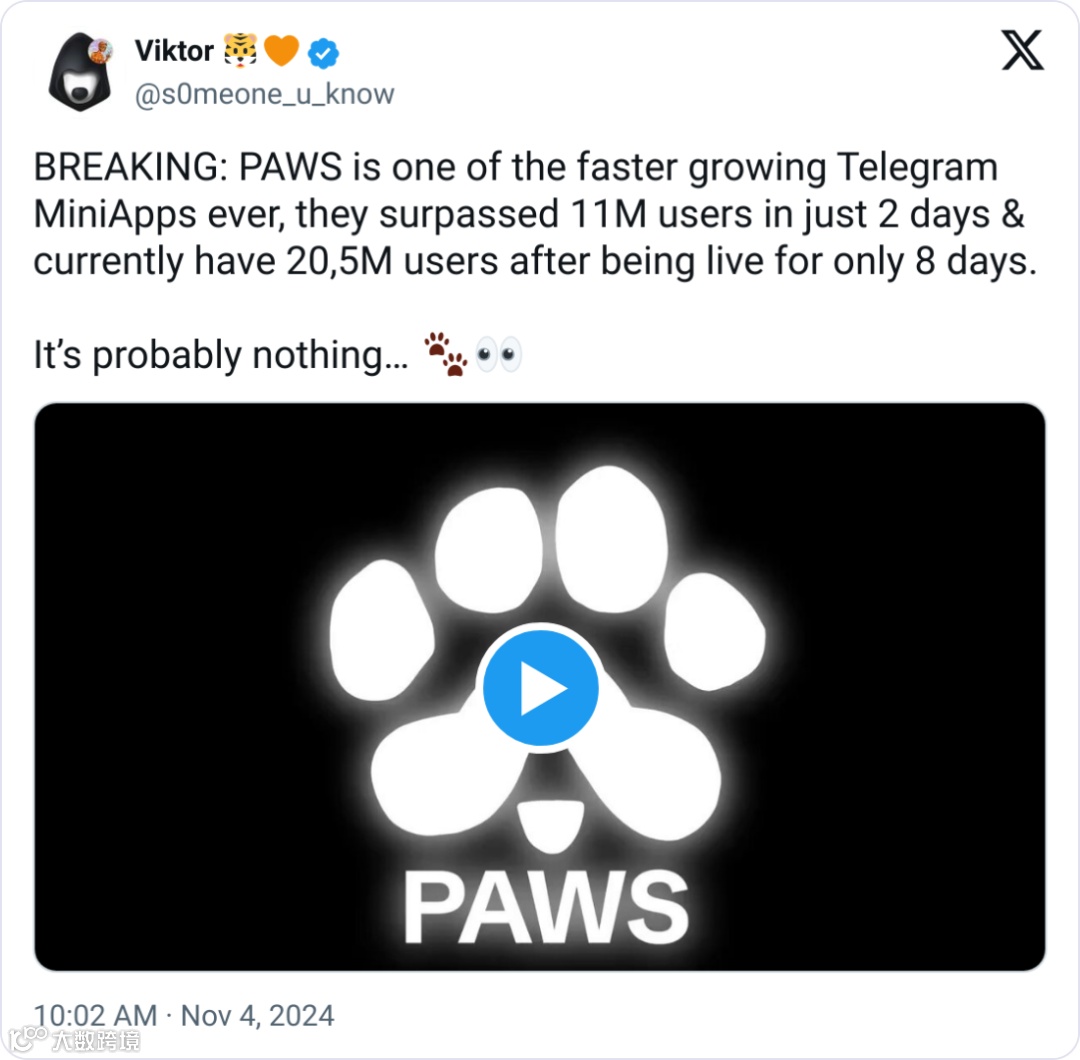
Task: Click the paw prints emoji
Action: pyautogui.click(x=445, y=355)
